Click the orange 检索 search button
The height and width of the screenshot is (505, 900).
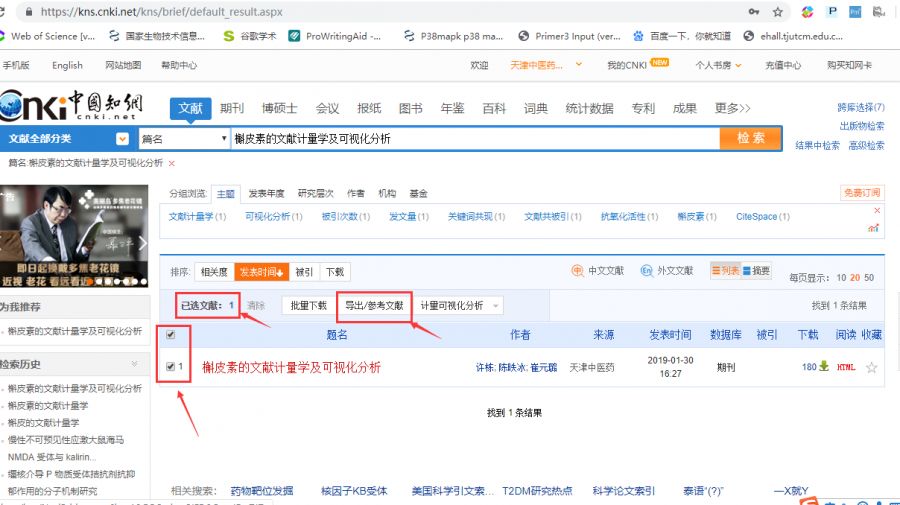(751, 138)
